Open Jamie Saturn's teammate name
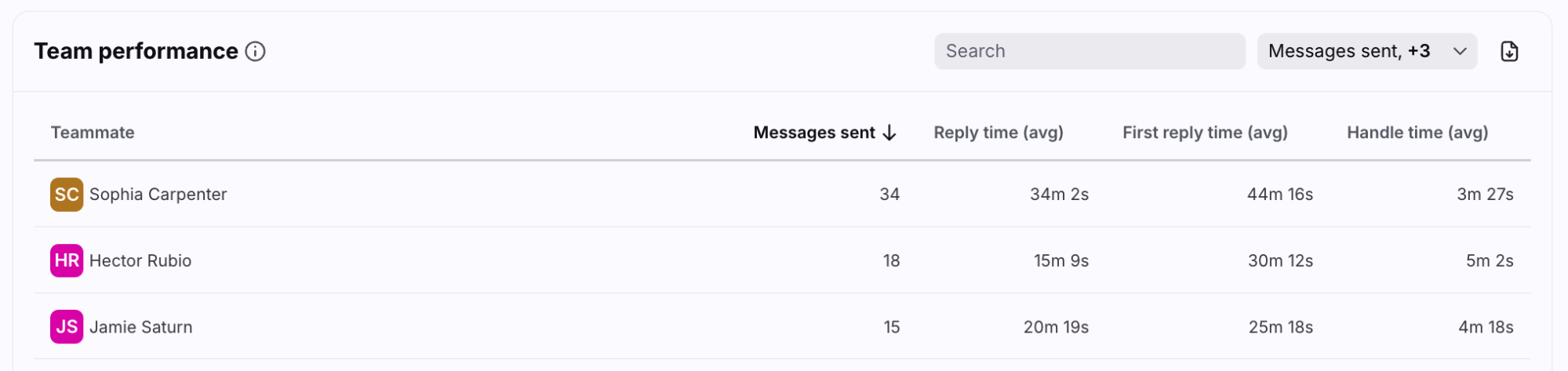The height and width of the screenshot is (371, 1568). (140, 327)
